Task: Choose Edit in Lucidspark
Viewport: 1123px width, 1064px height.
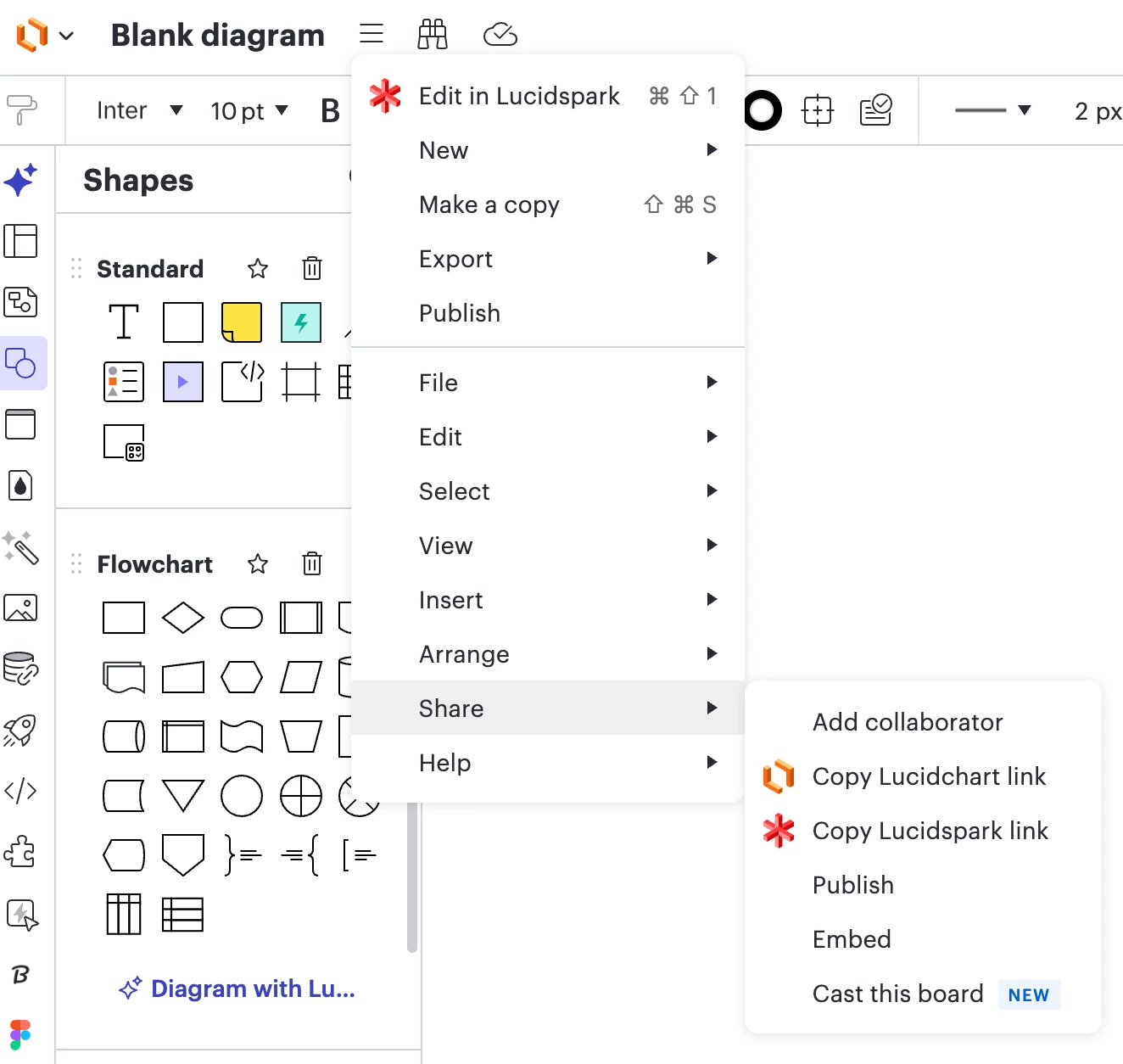Action: pos(548,96)
